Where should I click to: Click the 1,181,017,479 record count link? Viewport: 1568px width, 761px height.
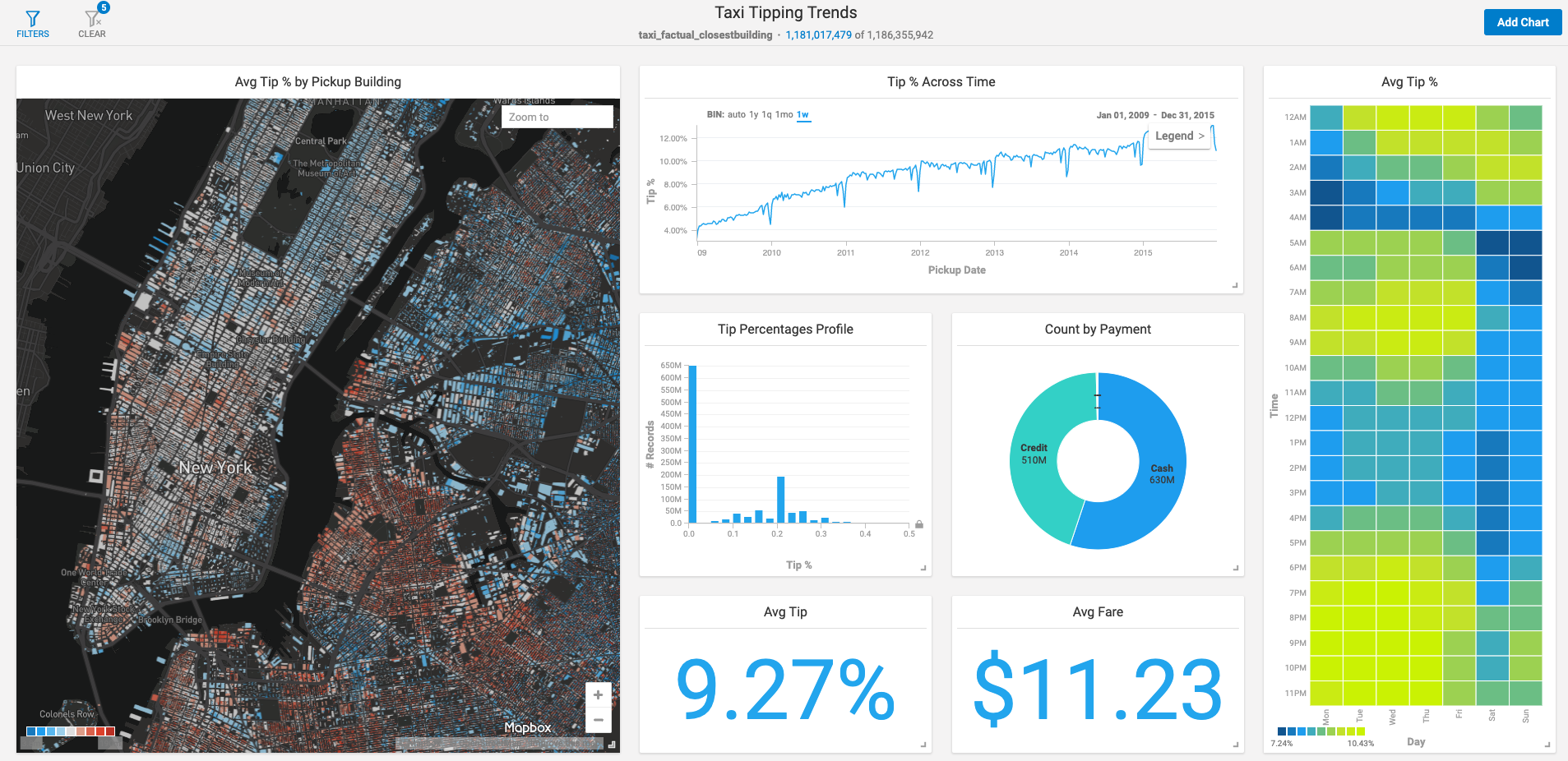tap(819, 35)
